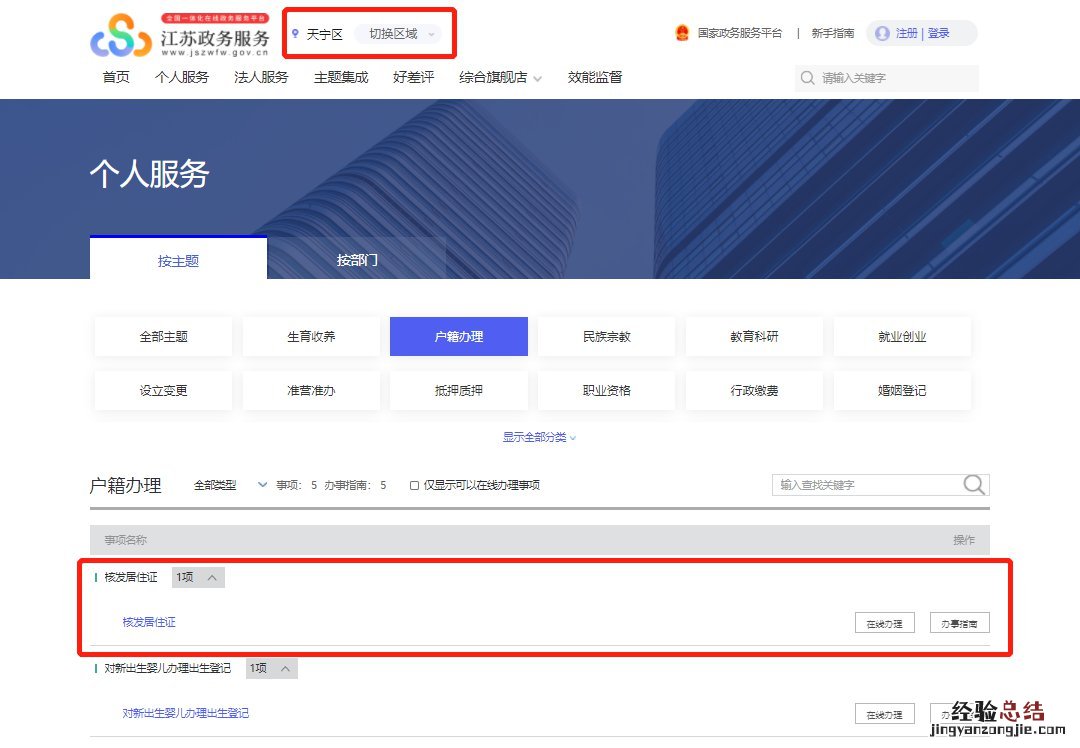Screen dimensions: 1080x748
Task: Collapse the 核发居住证 item group
Action: tap(211, 577)
